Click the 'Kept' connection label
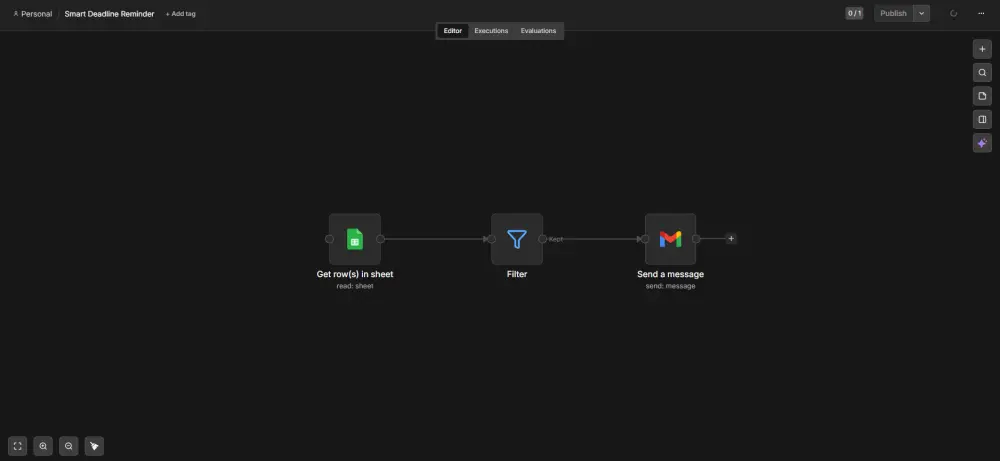1000x461 pixels. 556,239
